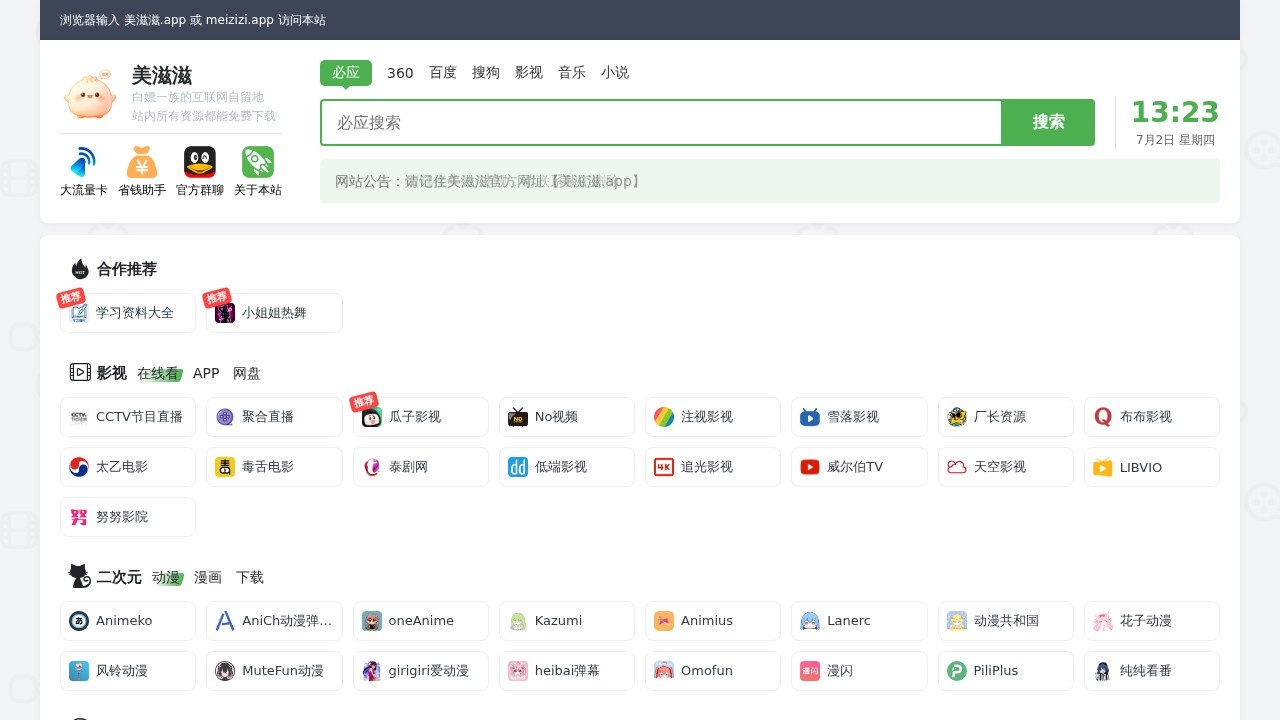Open 漫闪 site card
The image size is (1280, 720).
click(x=859, y=671)
